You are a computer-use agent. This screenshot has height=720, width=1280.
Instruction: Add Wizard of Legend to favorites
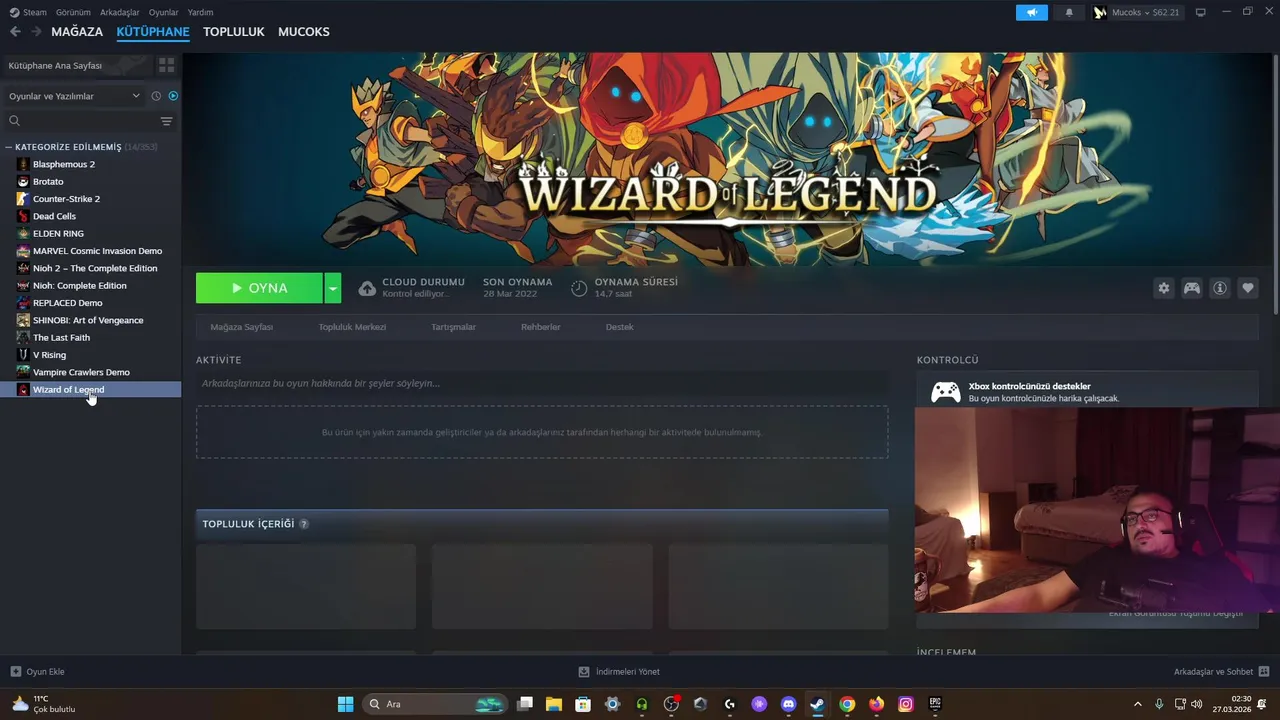click(1248, 288)
